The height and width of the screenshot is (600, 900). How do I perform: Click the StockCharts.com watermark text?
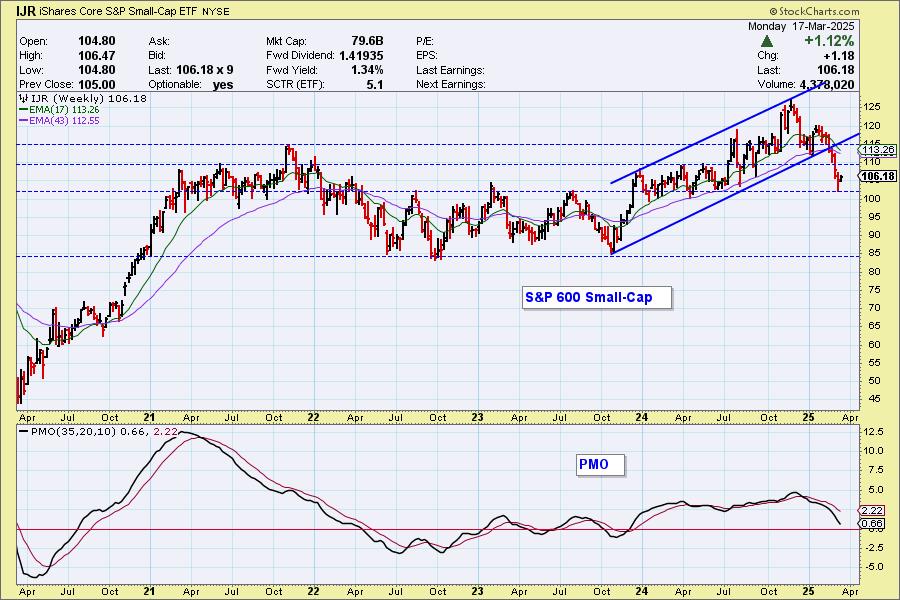point(814,11)
